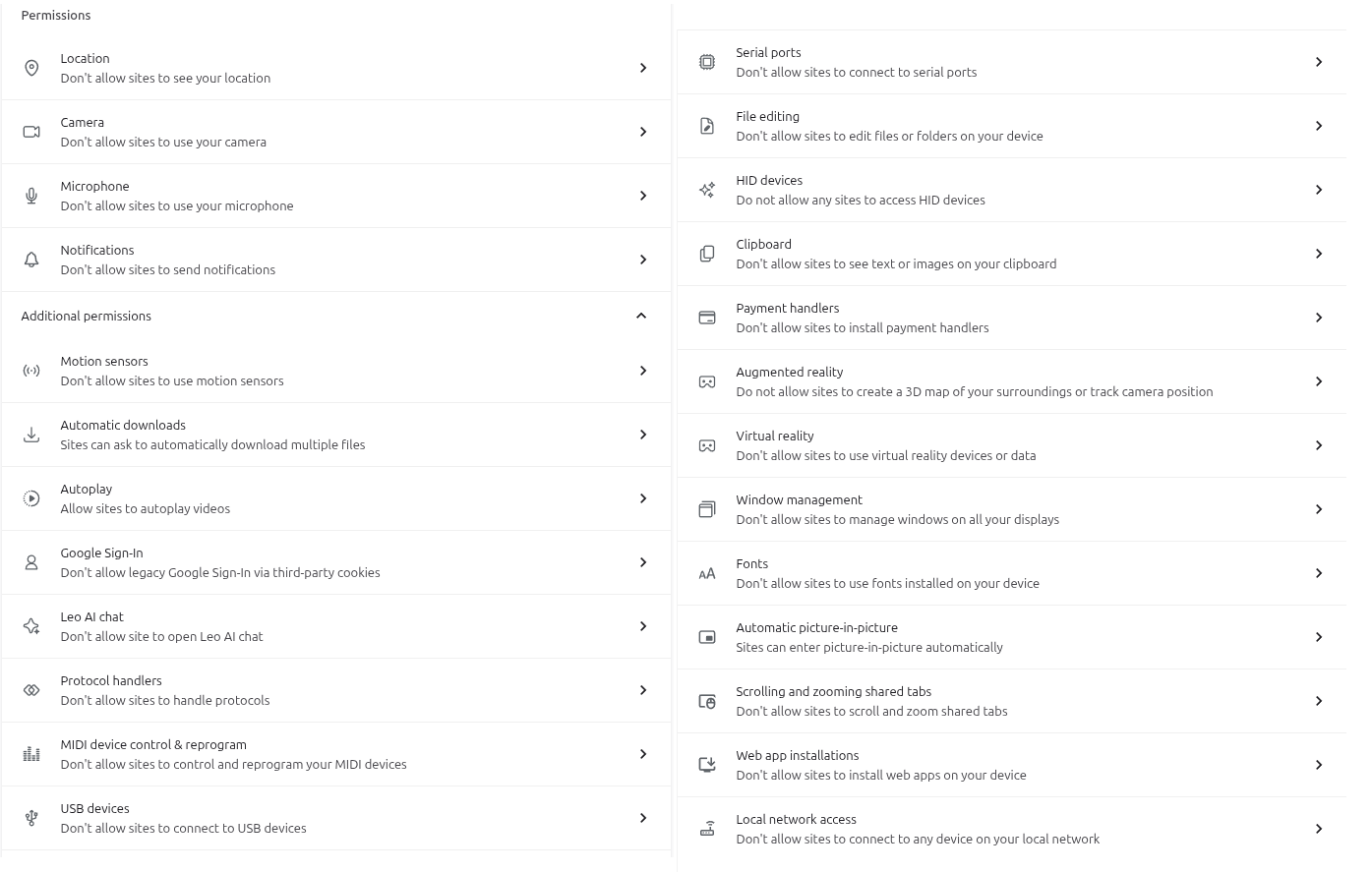The image size is (1372, 873).
Task: Click the Leo AI chat icon
Action: [31, 626]
